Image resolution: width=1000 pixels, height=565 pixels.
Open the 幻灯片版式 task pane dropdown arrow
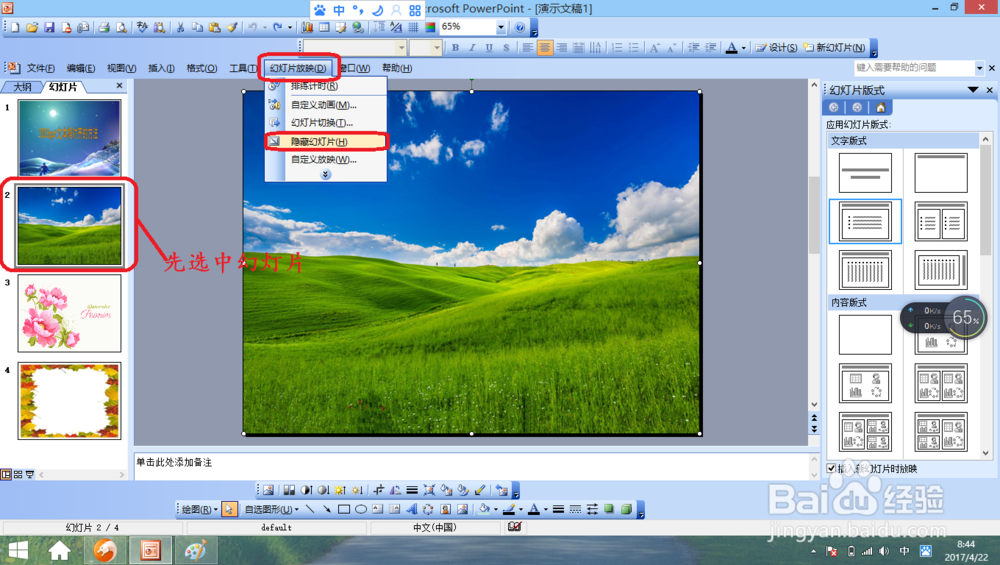coord(973,90)
